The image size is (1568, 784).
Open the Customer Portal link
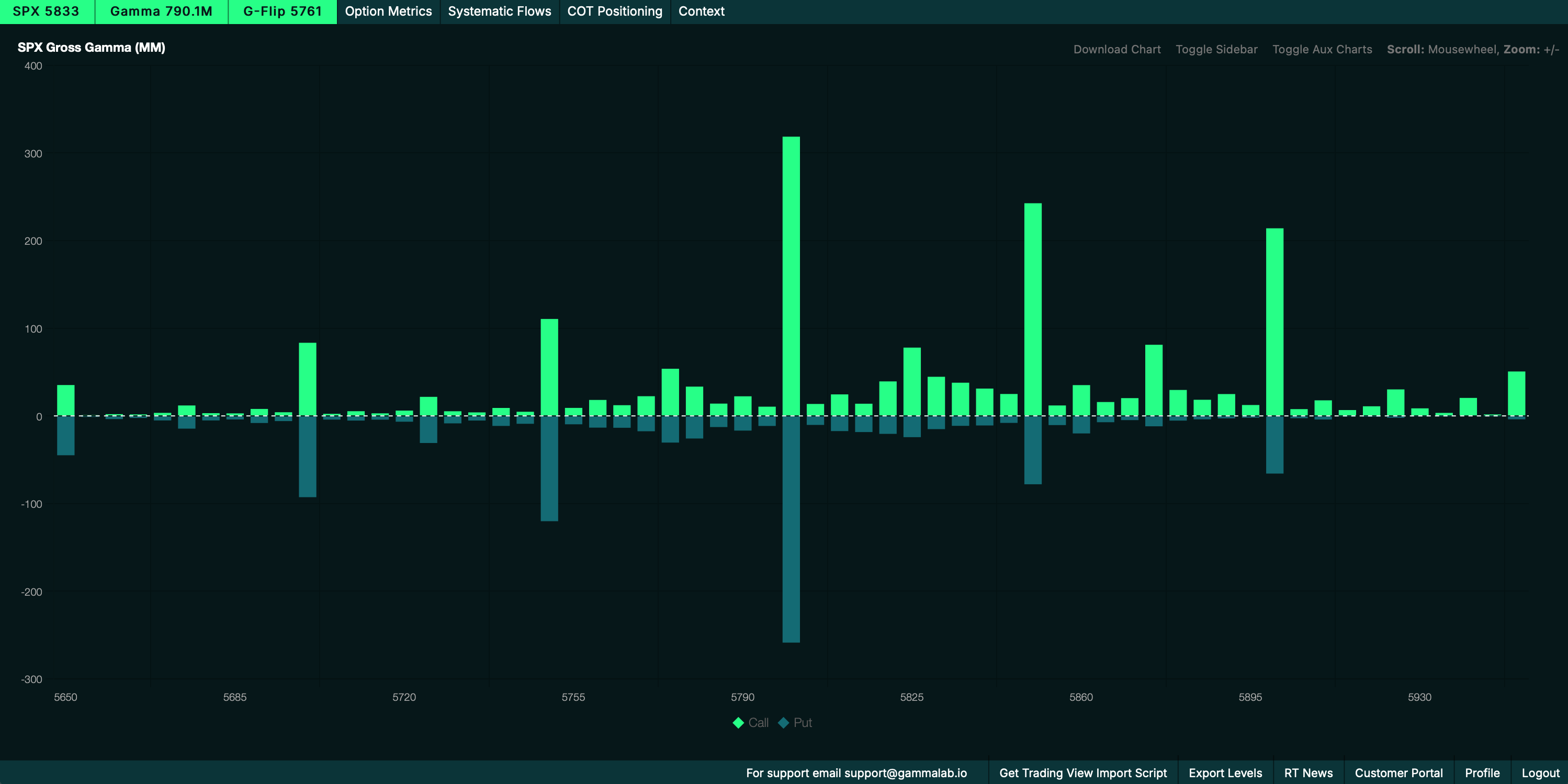pyautogui.click(x=1398, y=772)
